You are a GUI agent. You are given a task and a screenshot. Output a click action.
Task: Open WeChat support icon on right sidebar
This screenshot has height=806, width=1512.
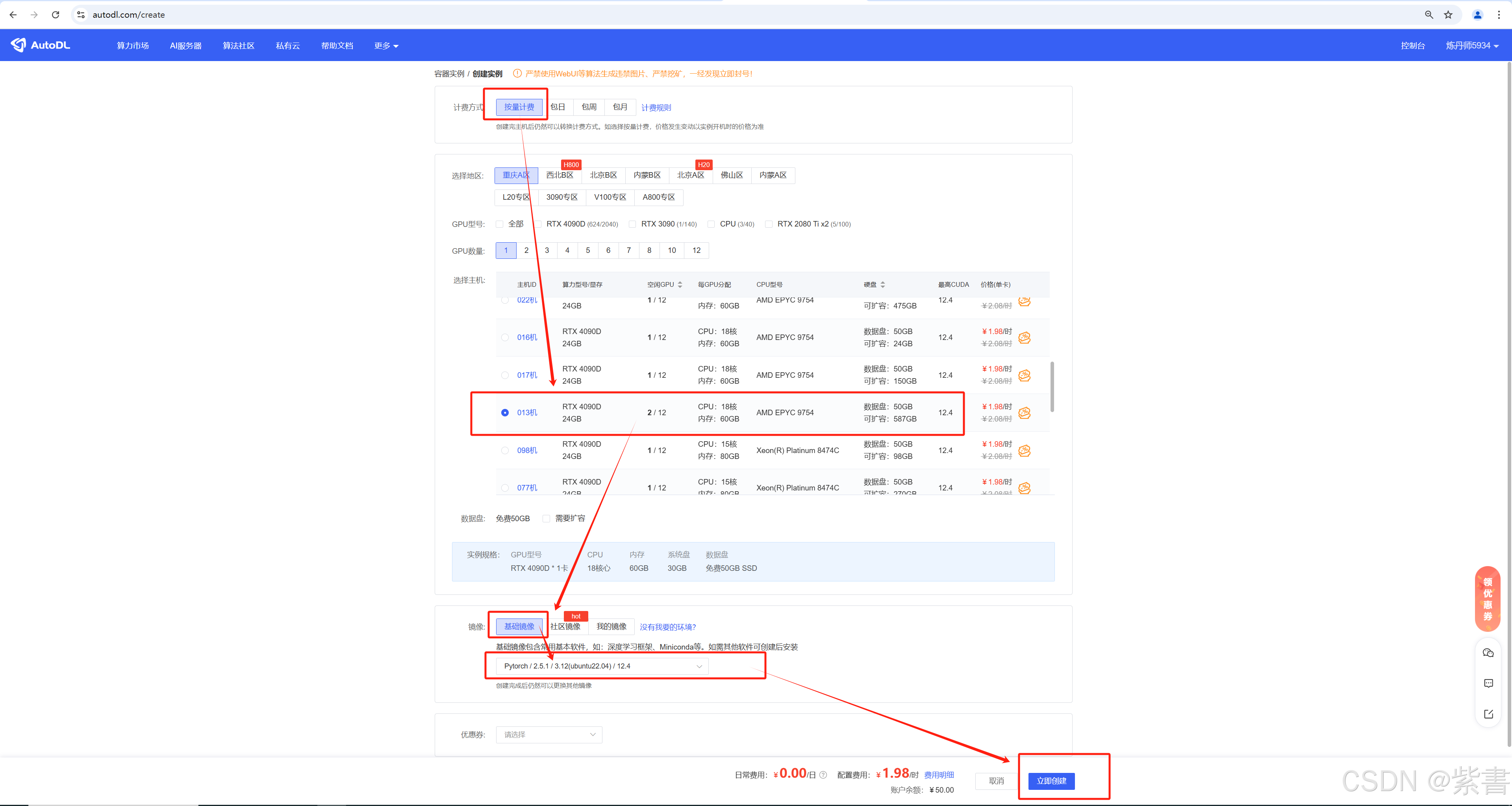tap(1488, 653)
